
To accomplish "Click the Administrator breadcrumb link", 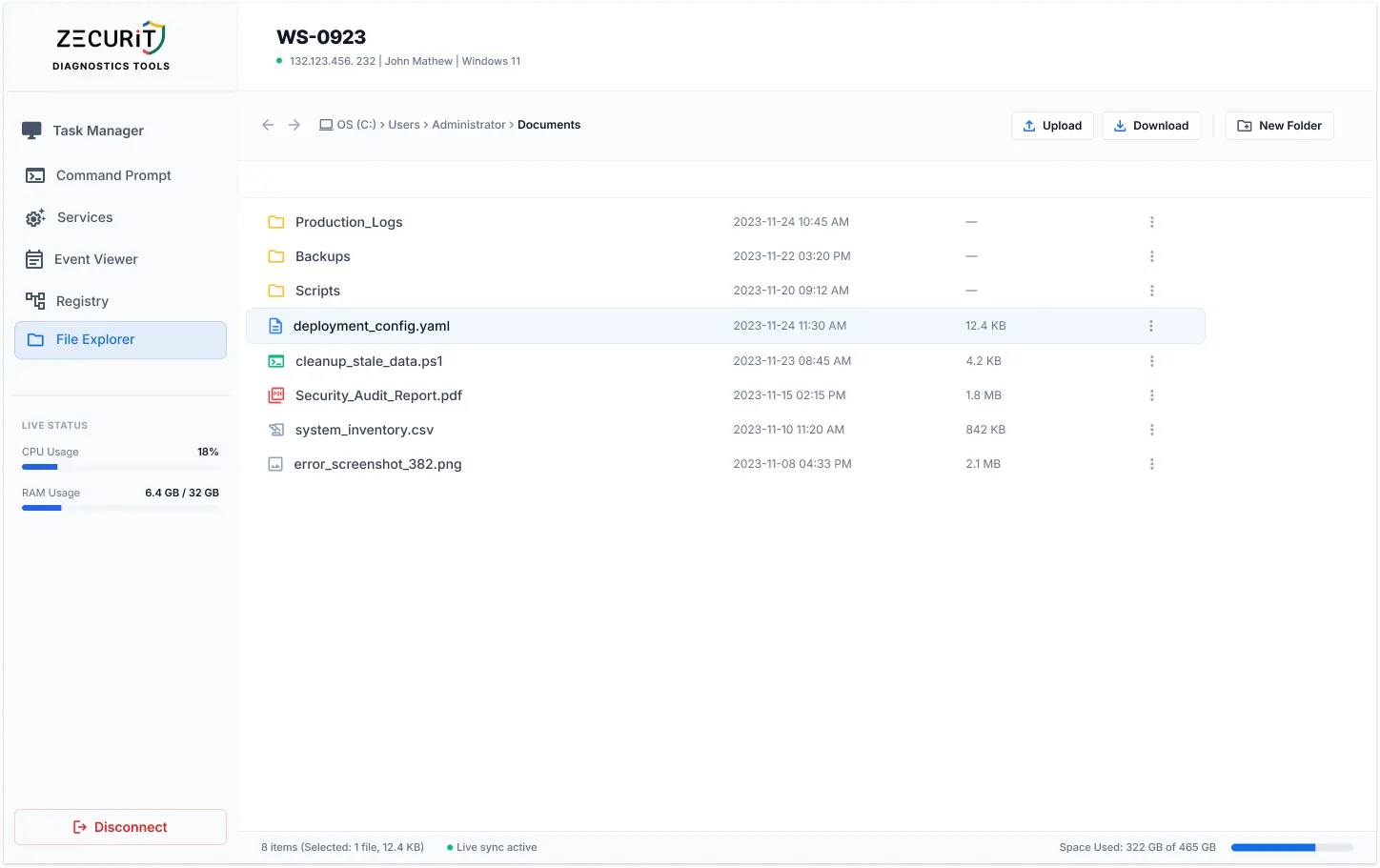I will tap(469, 124).
